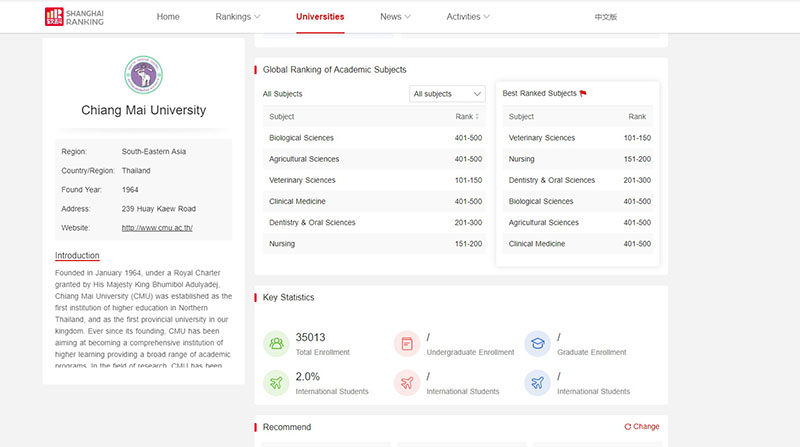
Task: Click the Graduate Enrollment cap icon
Action: 537,343
